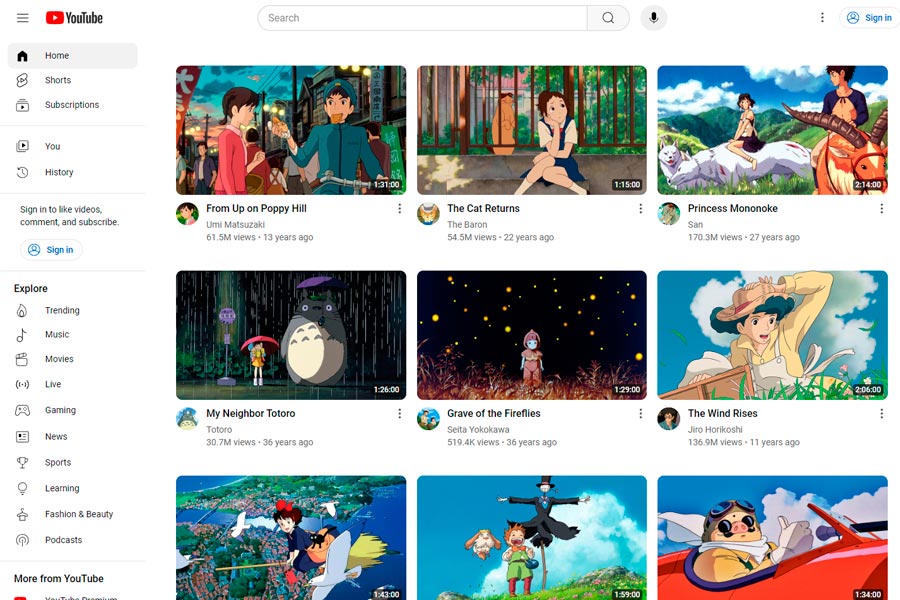Select the Trending label in Explore
The height and width of the screenshot is (600, 900).
tap(62, 311)
